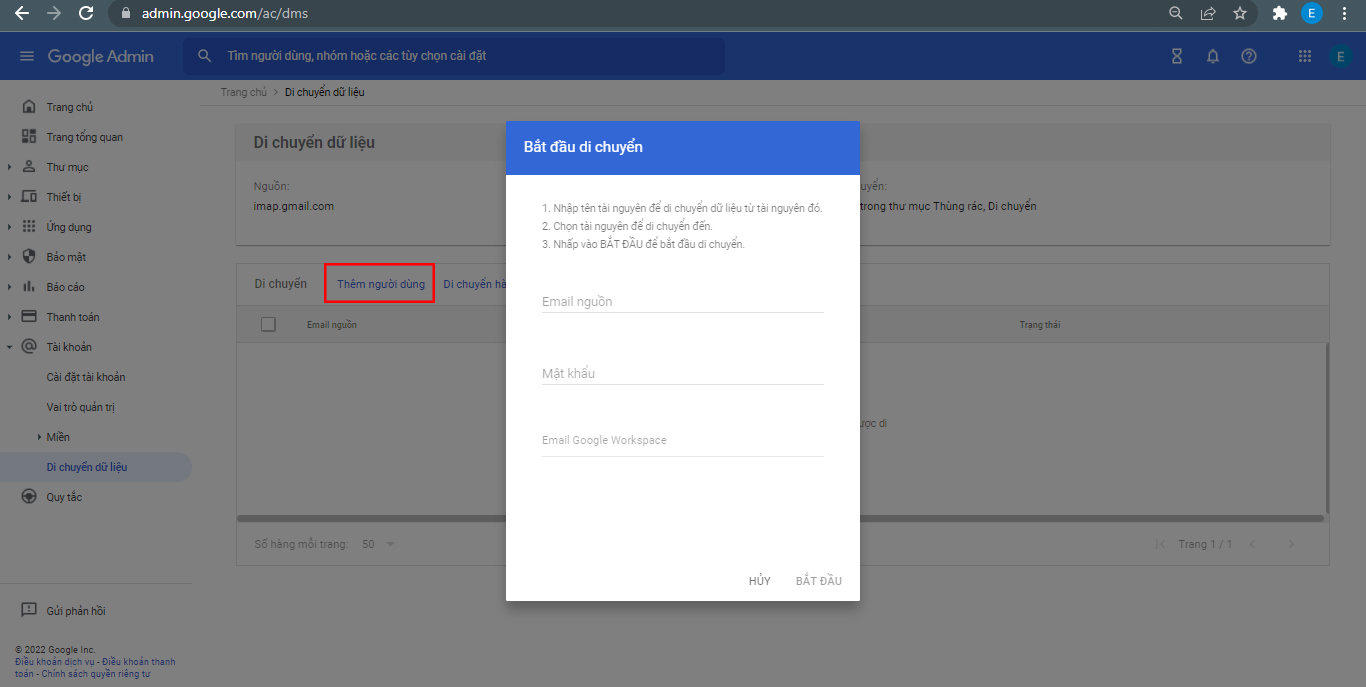Click the browser forward arrow

(54, 14)
